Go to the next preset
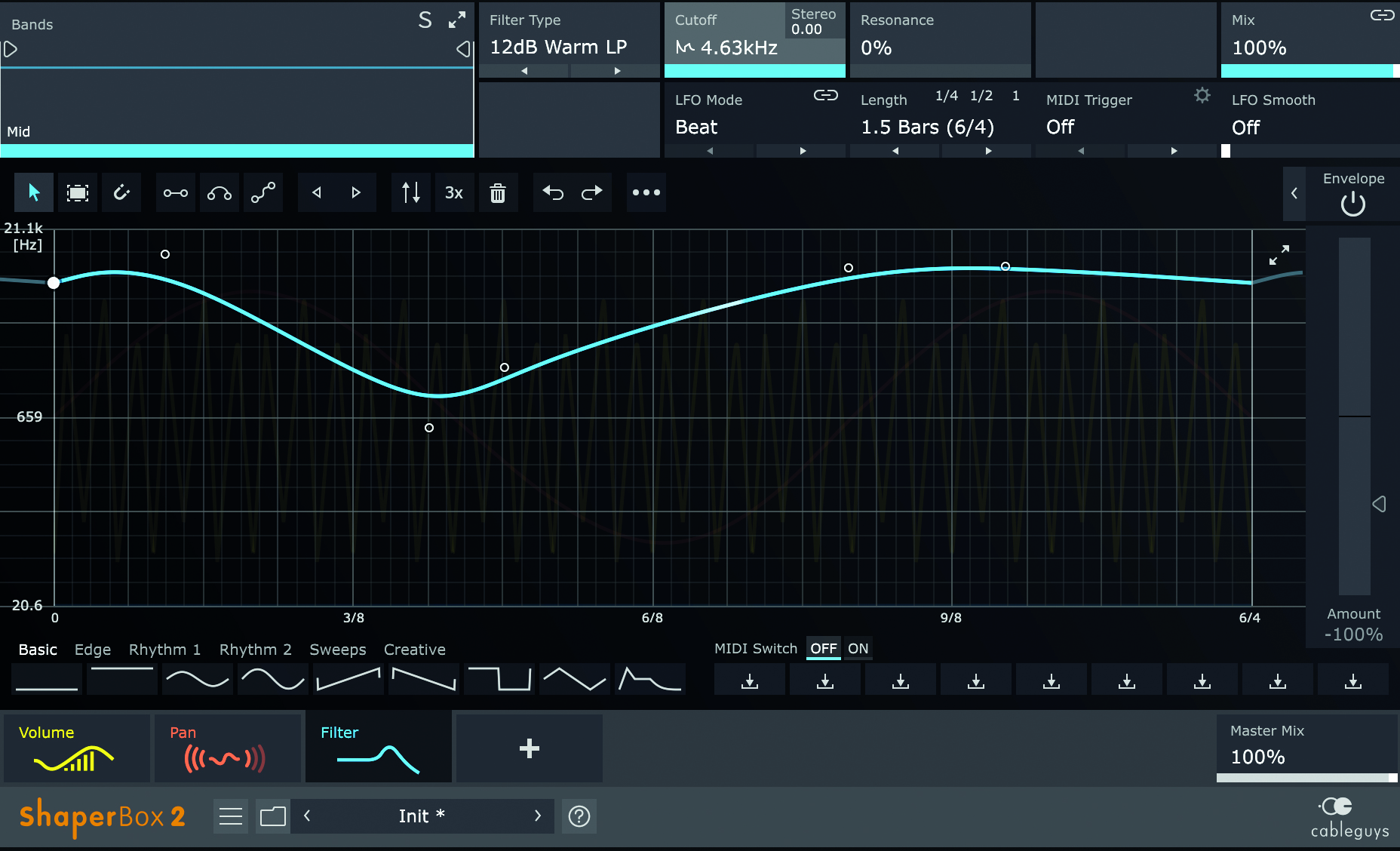 [x=537, y=816]
